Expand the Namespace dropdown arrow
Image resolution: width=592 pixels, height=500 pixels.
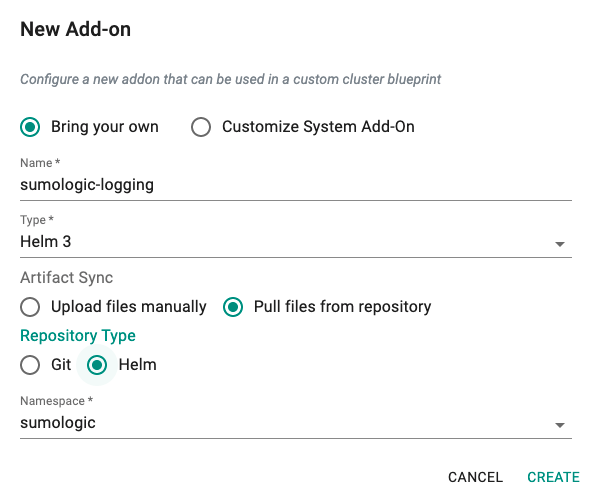pos(560,425)
